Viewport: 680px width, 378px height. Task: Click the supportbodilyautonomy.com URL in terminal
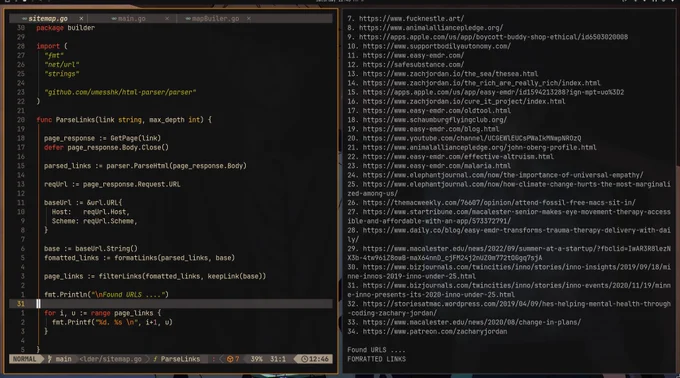coord(437,46)
